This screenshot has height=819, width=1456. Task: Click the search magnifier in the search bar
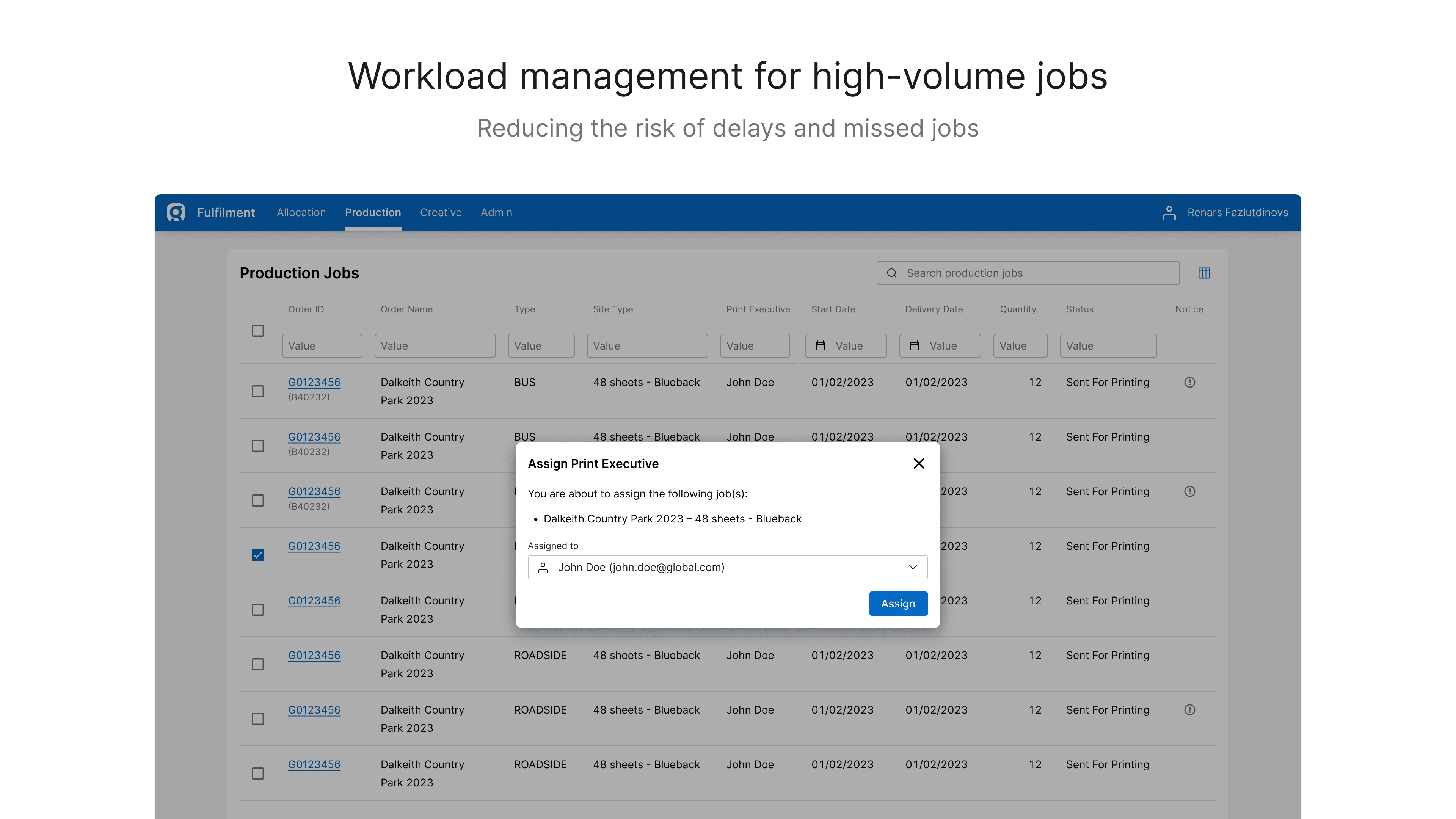pyautogui.click(x=892, y=273)
